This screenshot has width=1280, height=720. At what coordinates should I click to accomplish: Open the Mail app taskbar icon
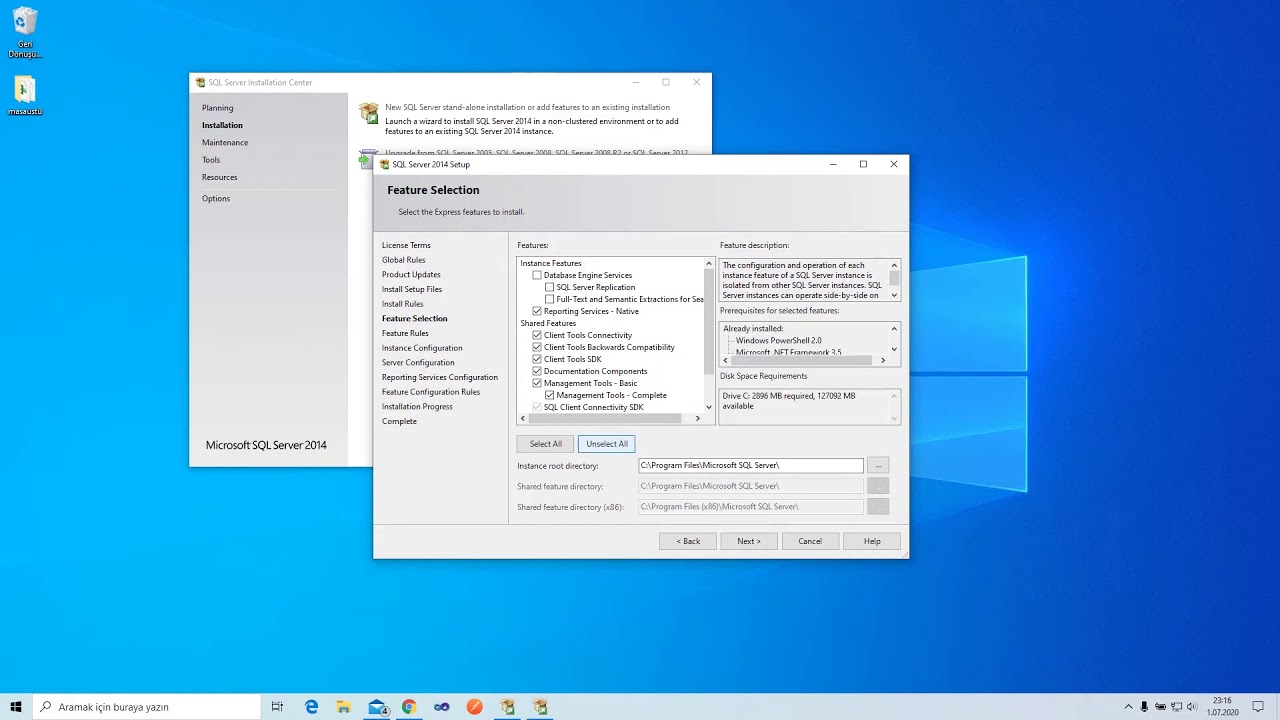click(377, 707)
